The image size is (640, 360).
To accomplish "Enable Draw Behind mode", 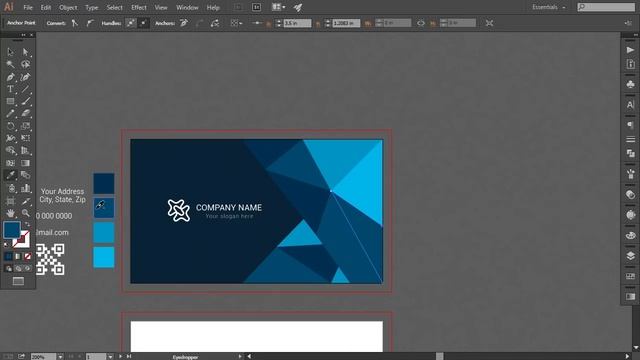I will (18, 268).
